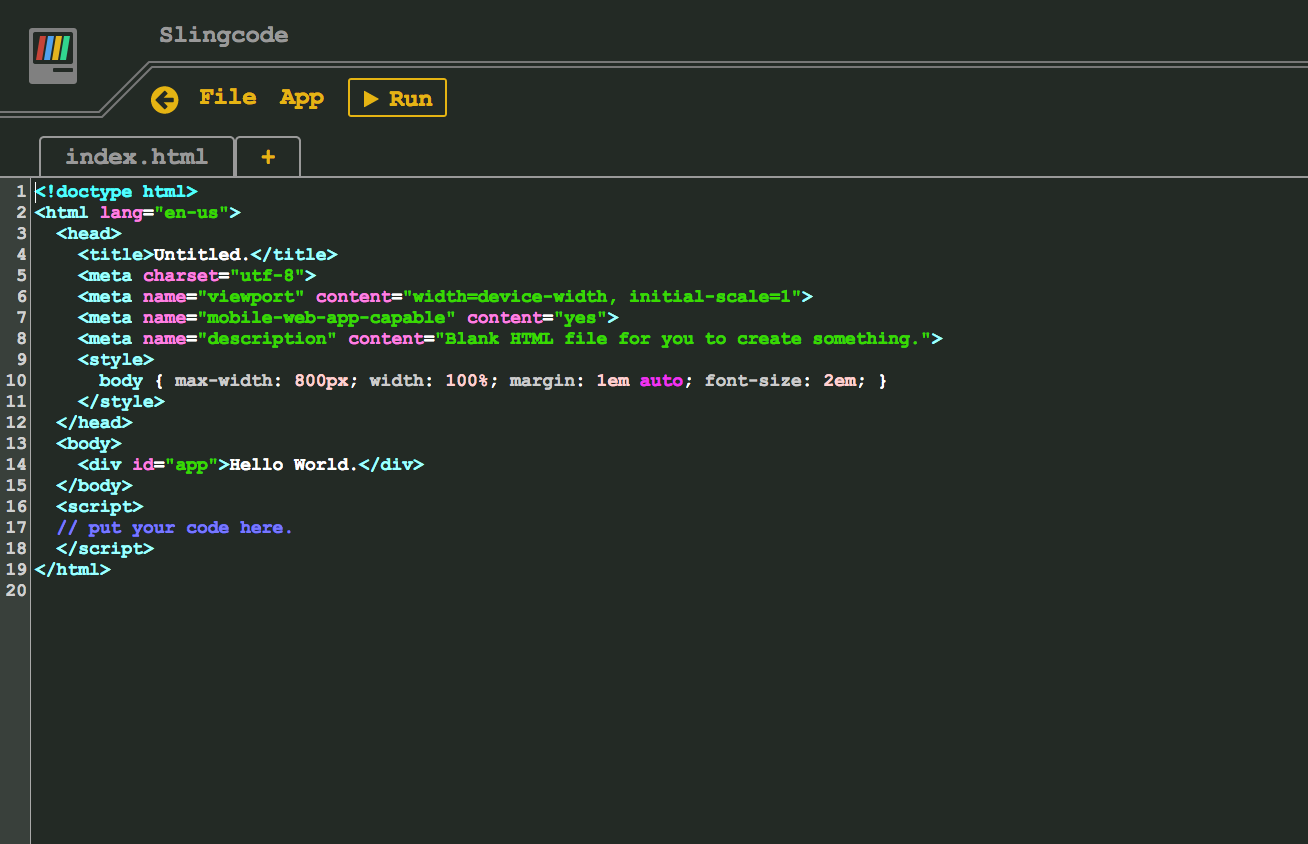Image resolution: width=1308 pixels, height=844 pixels.
Task: Click "mobile-web-app-capable" in the code
Action: pos(326,317)
